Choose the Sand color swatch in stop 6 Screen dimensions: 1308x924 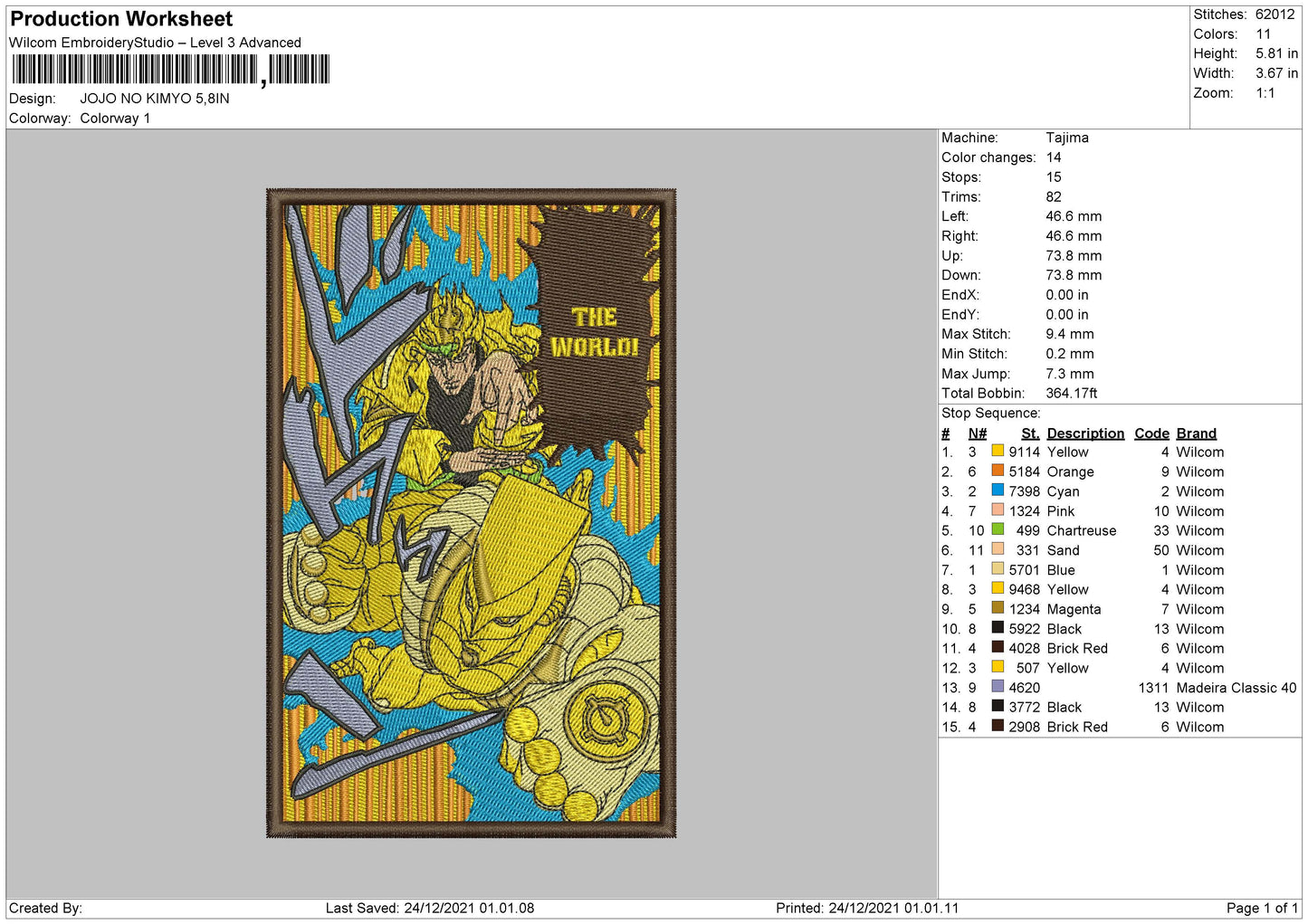[x=998, y=549]
